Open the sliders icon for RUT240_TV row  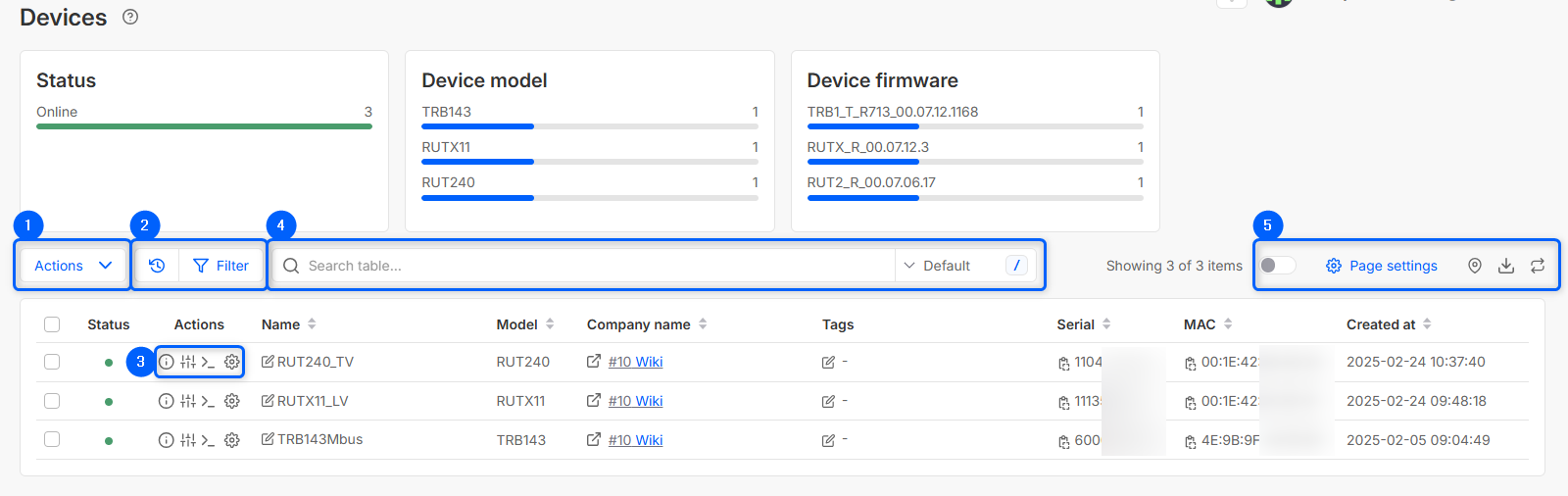188,362
